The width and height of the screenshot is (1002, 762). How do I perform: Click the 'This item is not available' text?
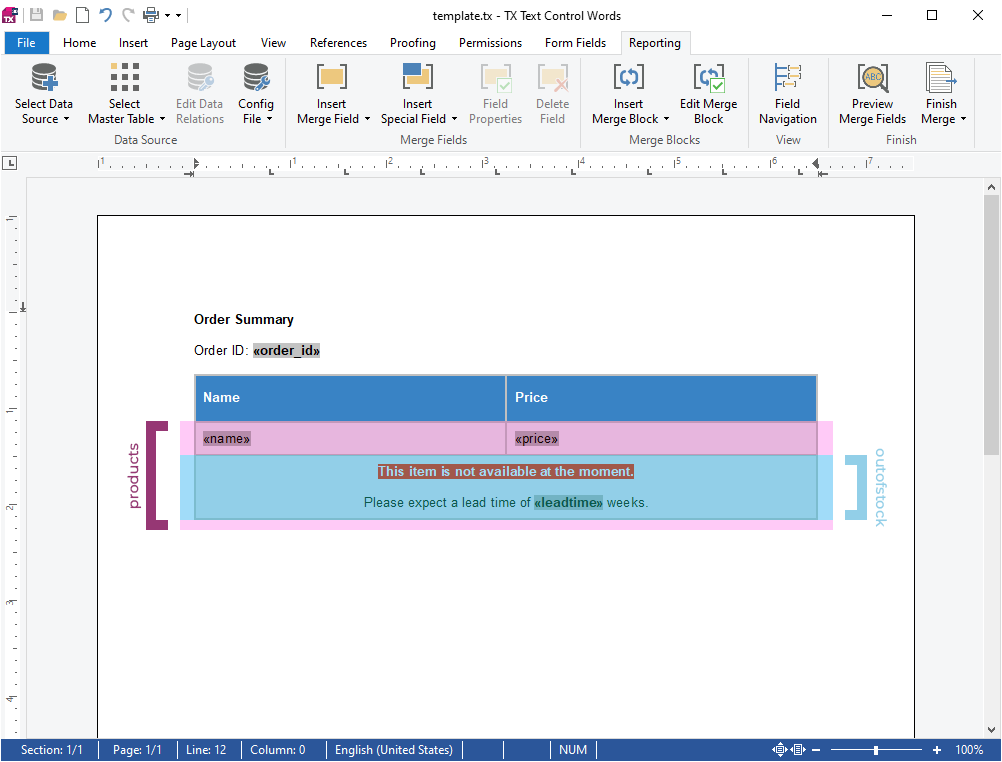pos(505,471)
